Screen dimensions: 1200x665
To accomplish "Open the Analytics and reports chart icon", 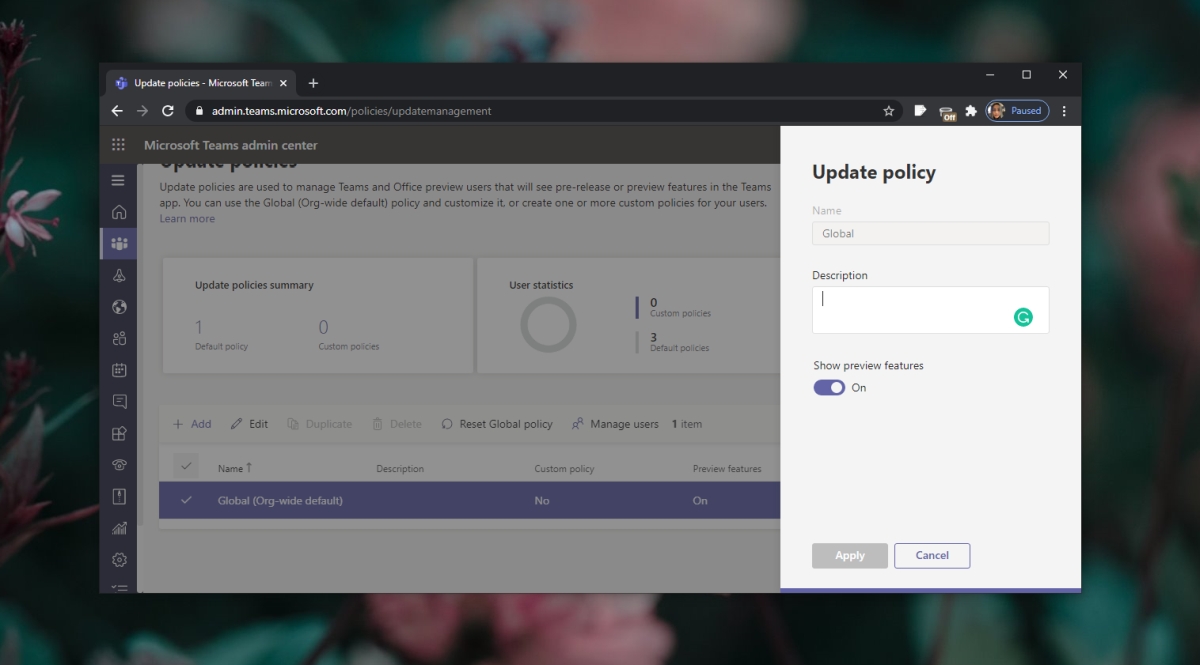I will 119,528.
